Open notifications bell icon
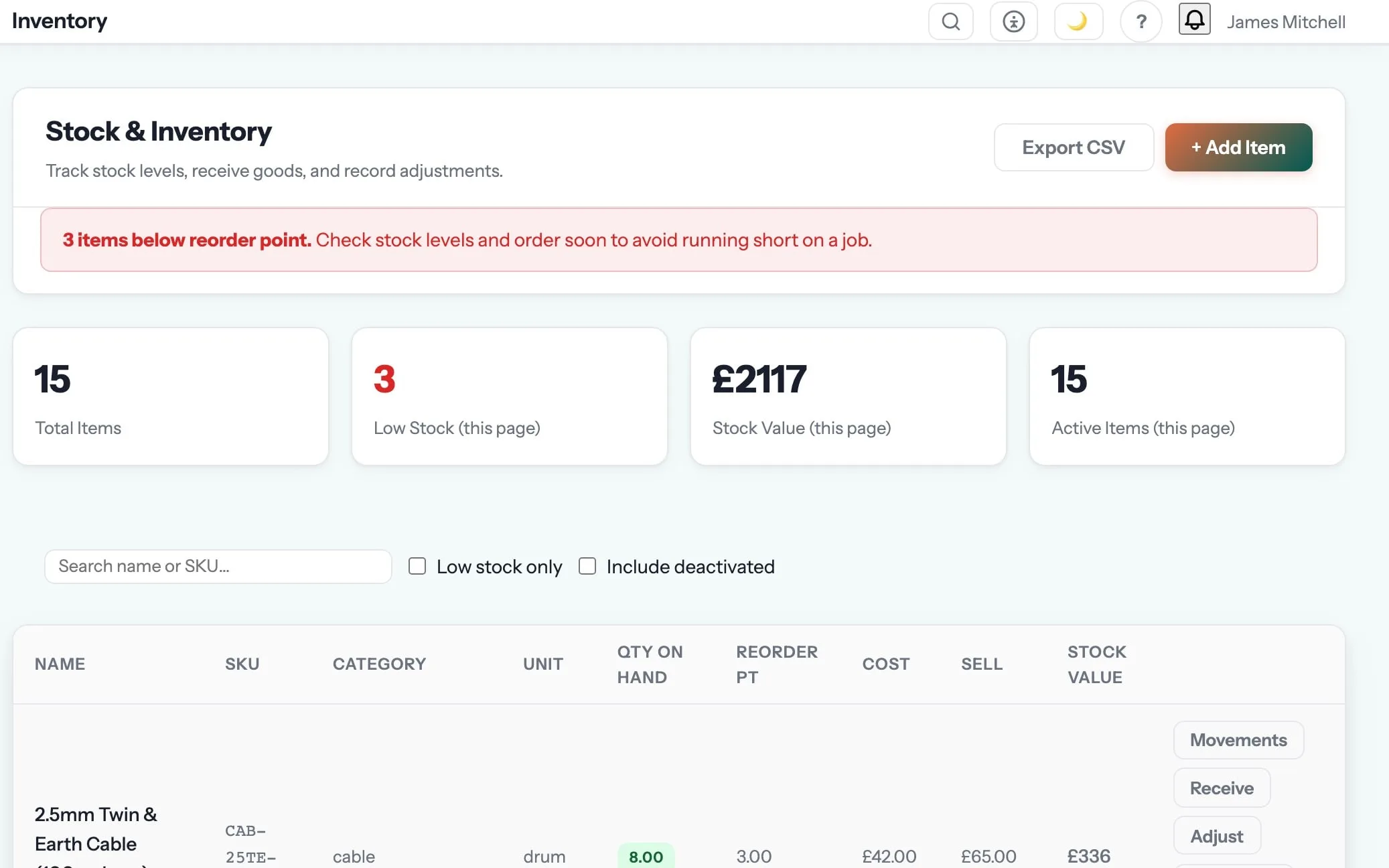1389x868 pixels. [1194, 19]
